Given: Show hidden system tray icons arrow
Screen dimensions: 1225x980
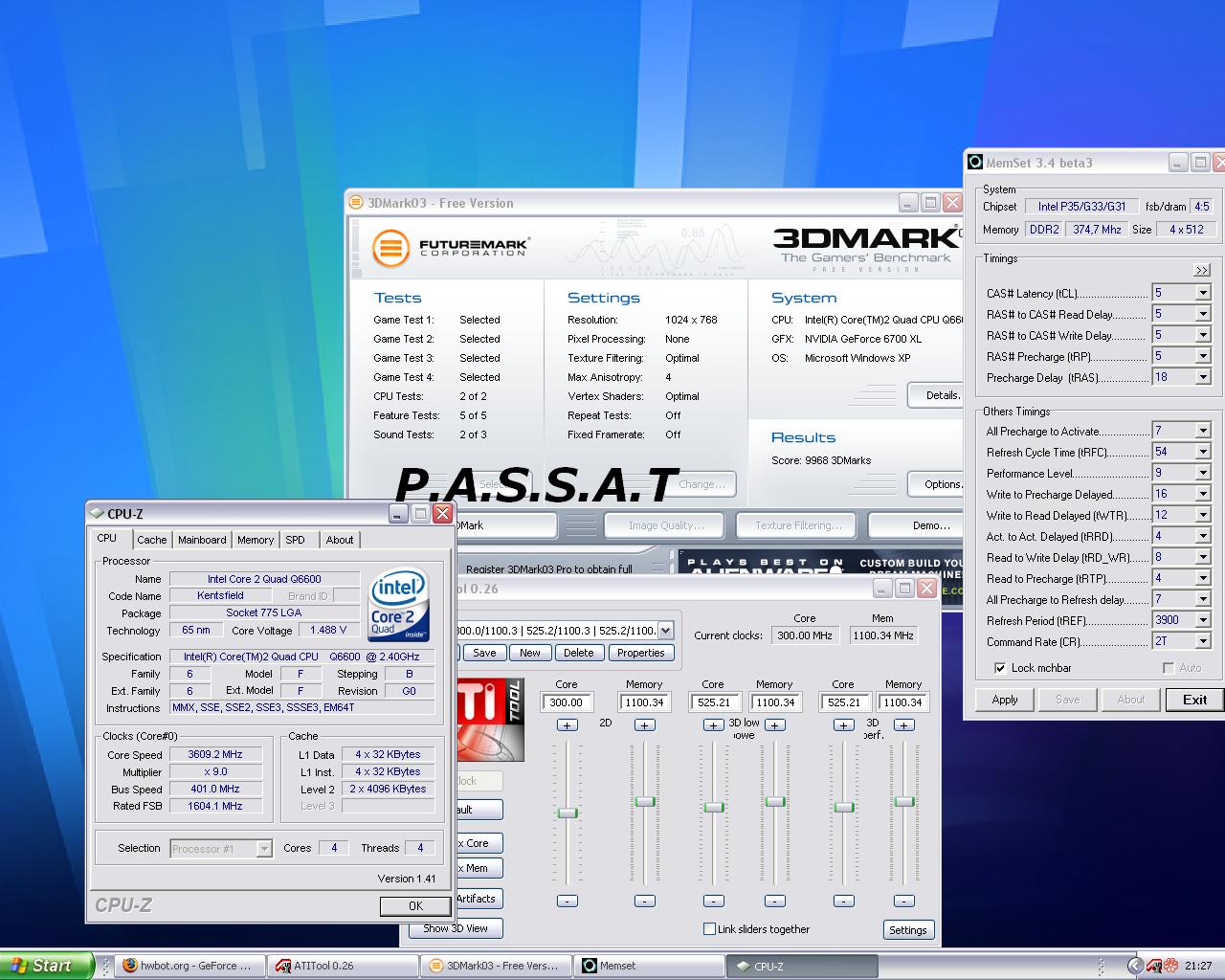Looking at the screenshot, I should pyautogui.click(x=1134, y=966).
